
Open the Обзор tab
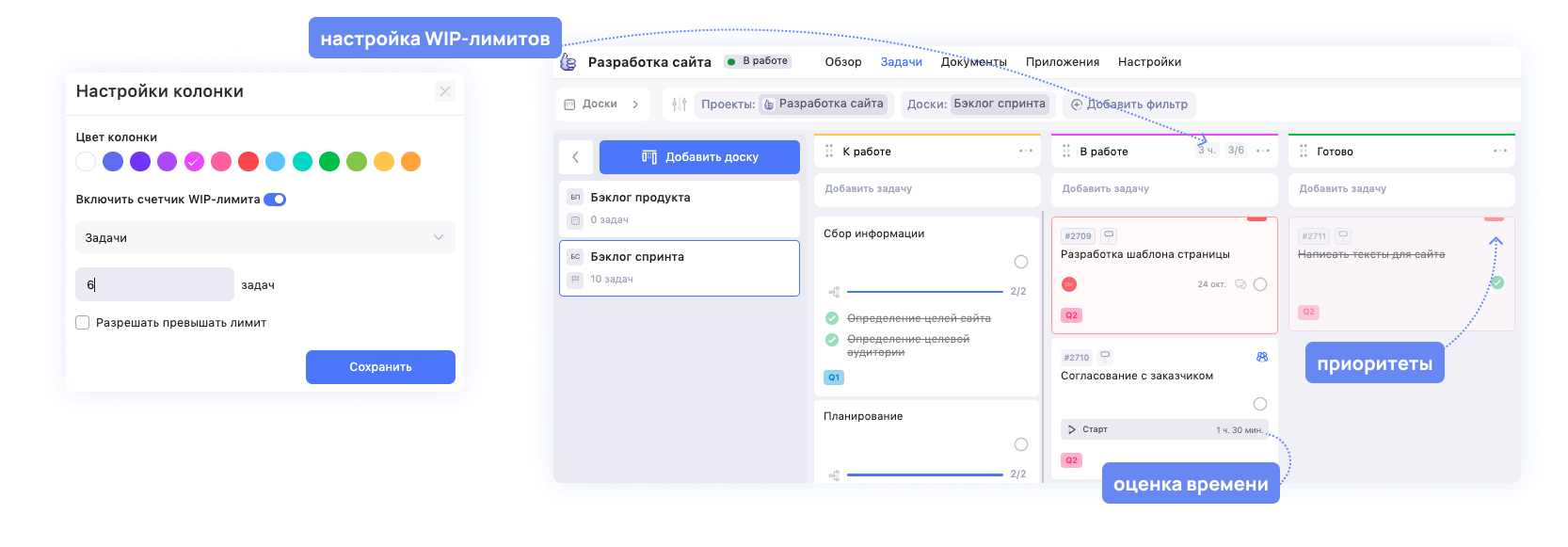pos(843,62)
